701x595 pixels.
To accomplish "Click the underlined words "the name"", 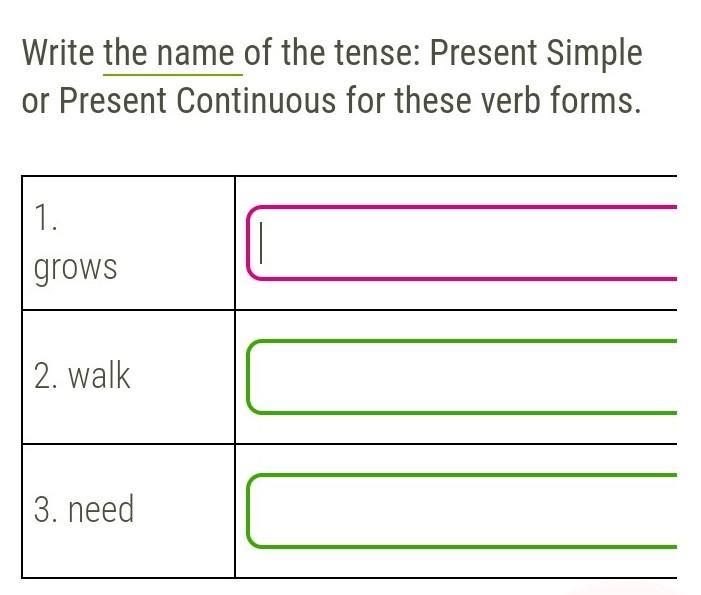I will tap(173, 53).
